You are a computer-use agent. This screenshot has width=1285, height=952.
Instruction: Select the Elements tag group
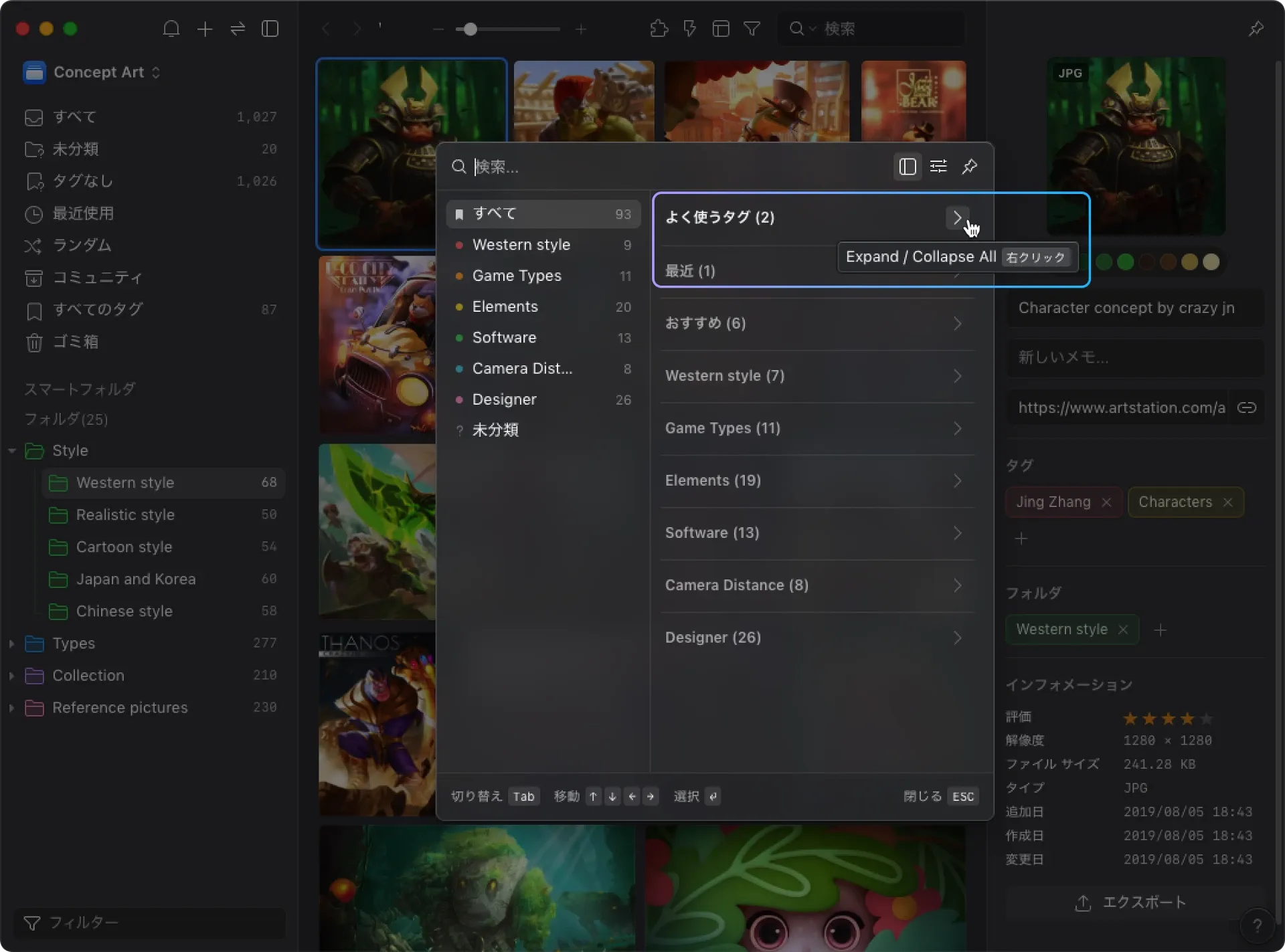pos(543,306)
